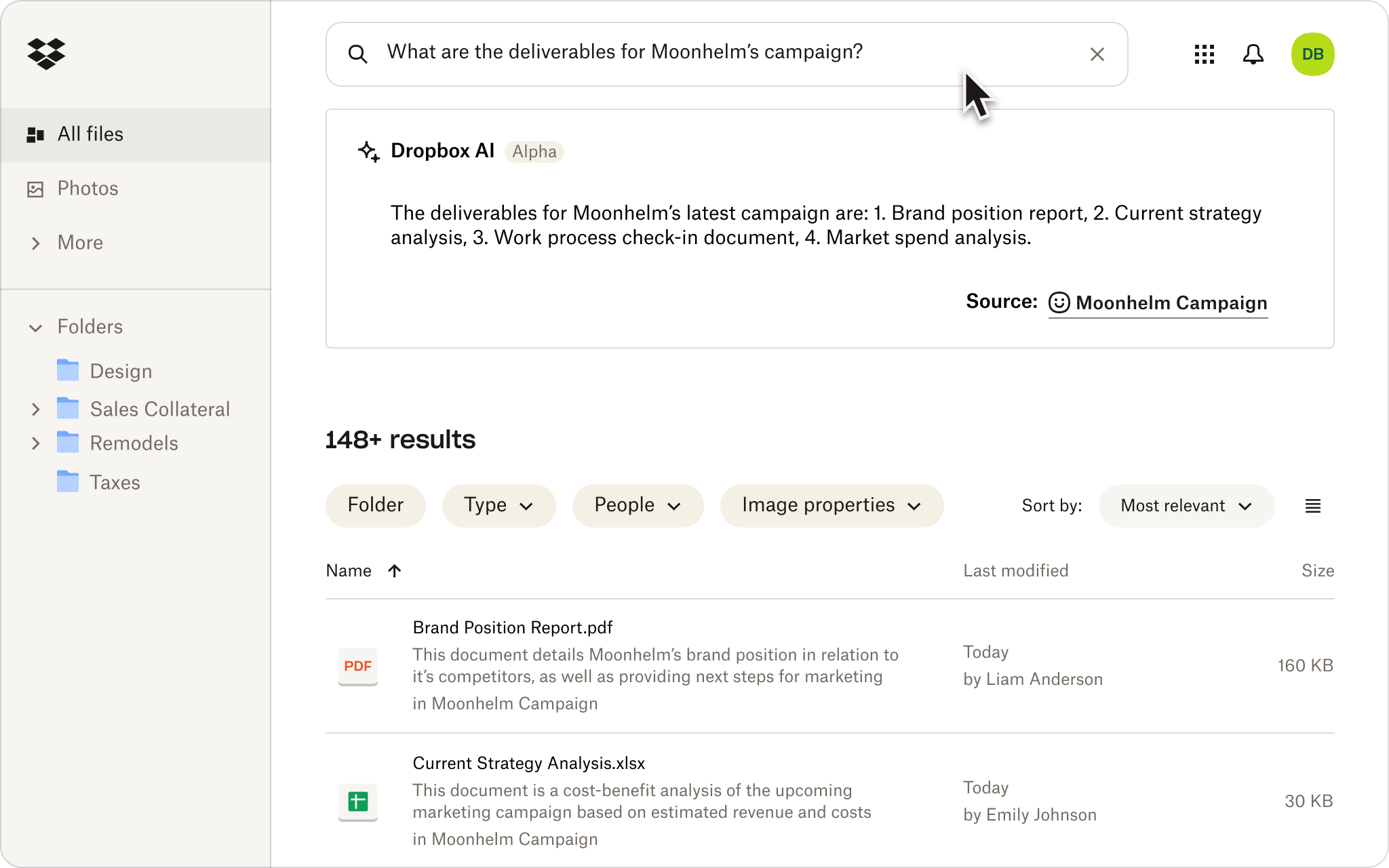Click the Dropbox logo icon

coord(46,54)
